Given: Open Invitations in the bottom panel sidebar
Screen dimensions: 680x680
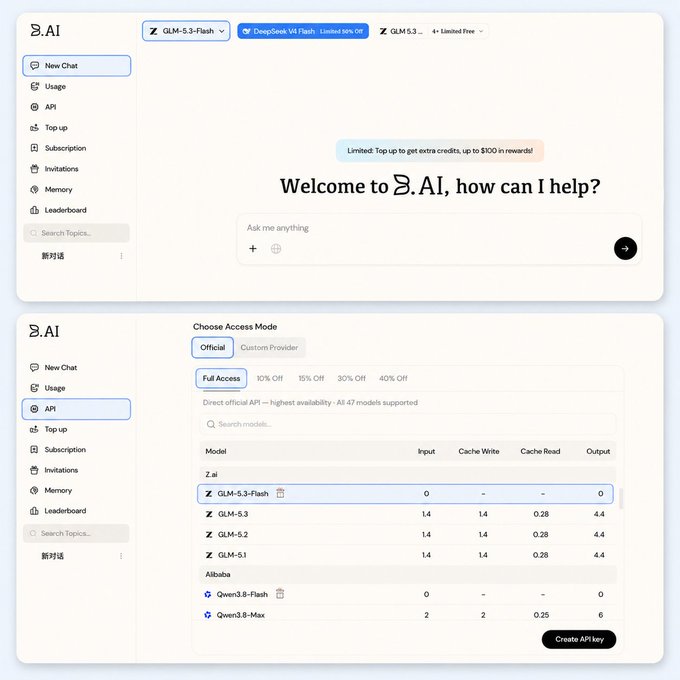Looking at the screenshot, I should (76, 470).
